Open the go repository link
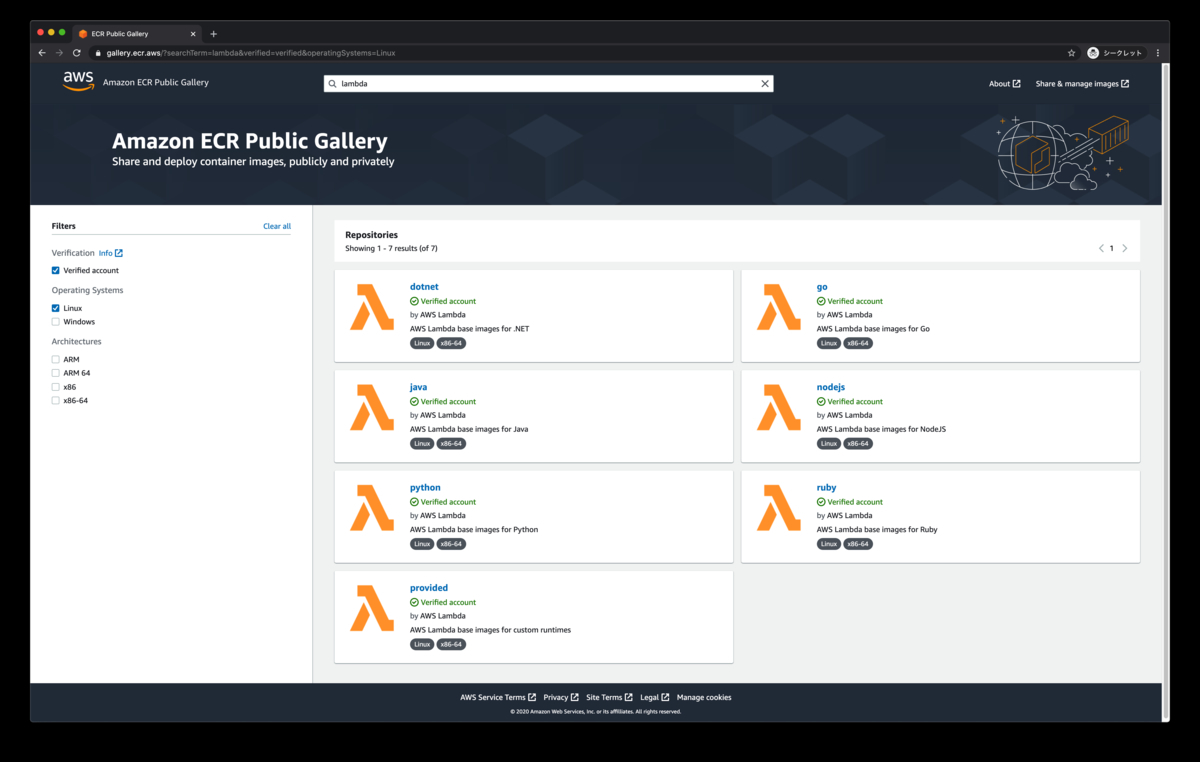Image resolution: width=1200 pixels, height=762 pixels. coord(822,287)
